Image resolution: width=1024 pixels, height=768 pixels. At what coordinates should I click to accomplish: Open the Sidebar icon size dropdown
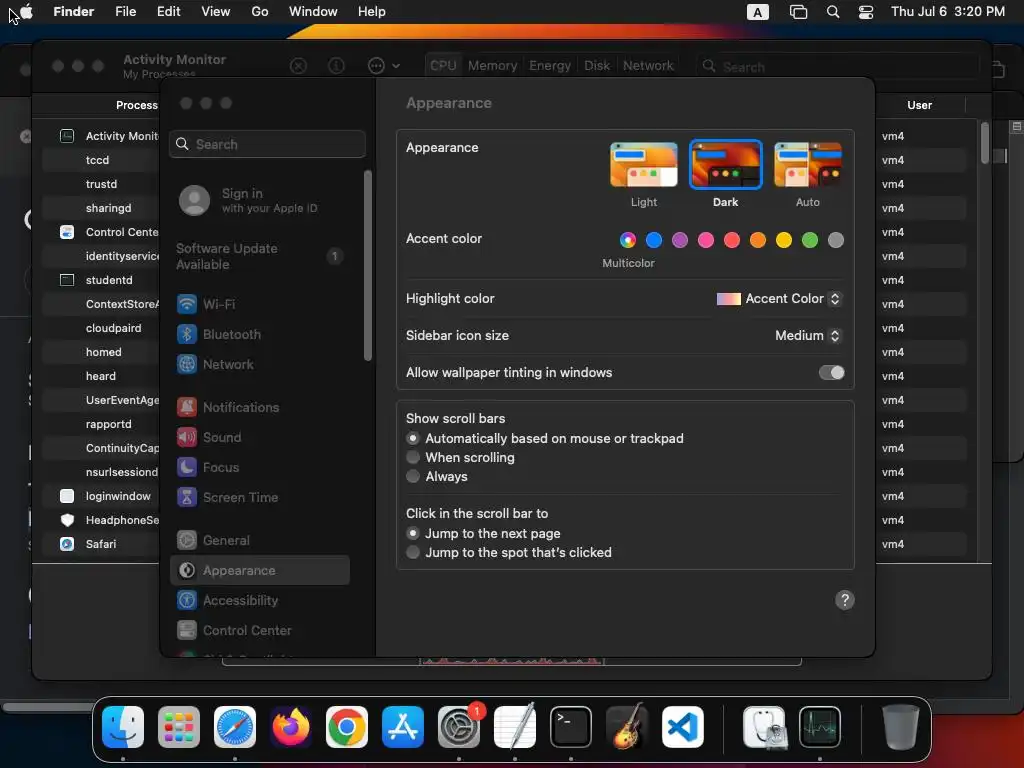click(x=808, y=336)
